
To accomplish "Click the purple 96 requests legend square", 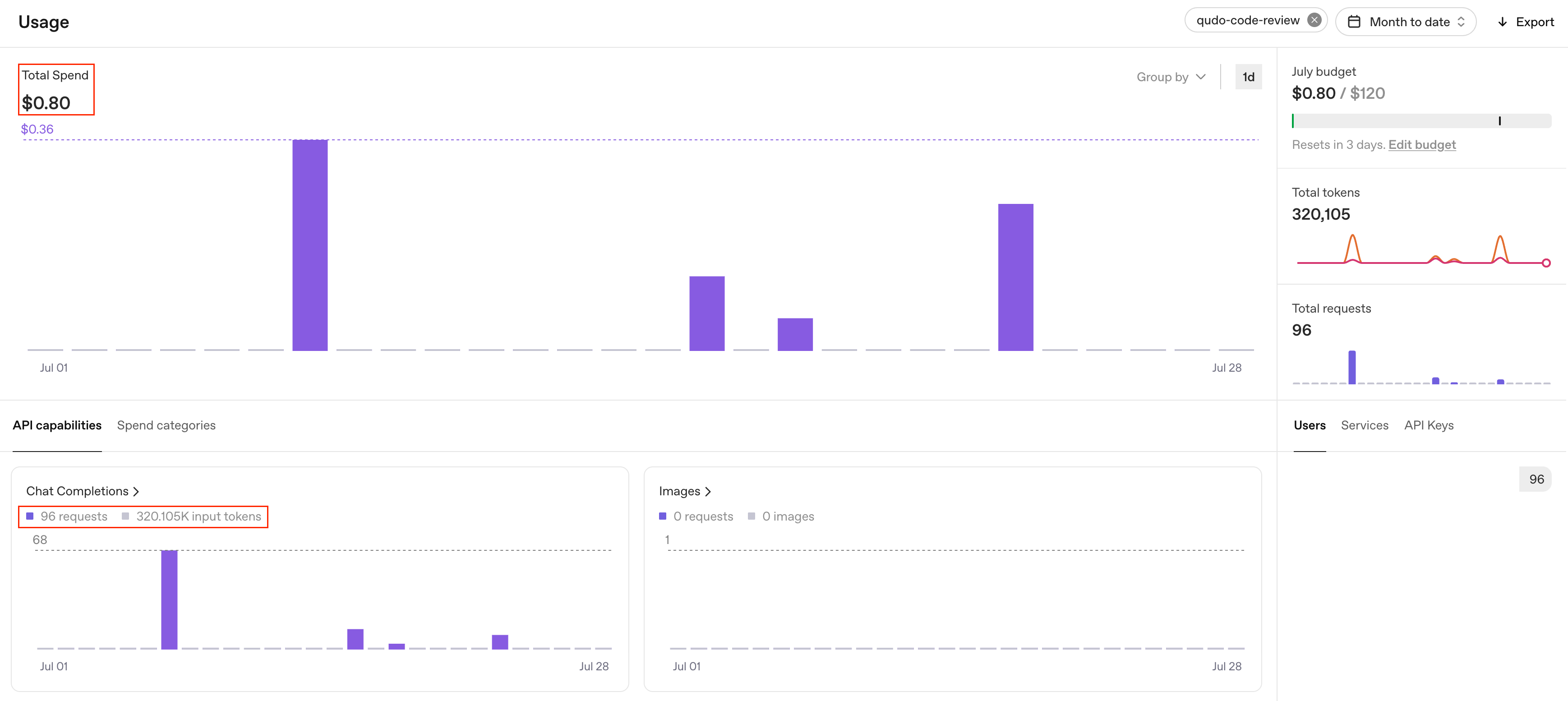I will (30, 516).
